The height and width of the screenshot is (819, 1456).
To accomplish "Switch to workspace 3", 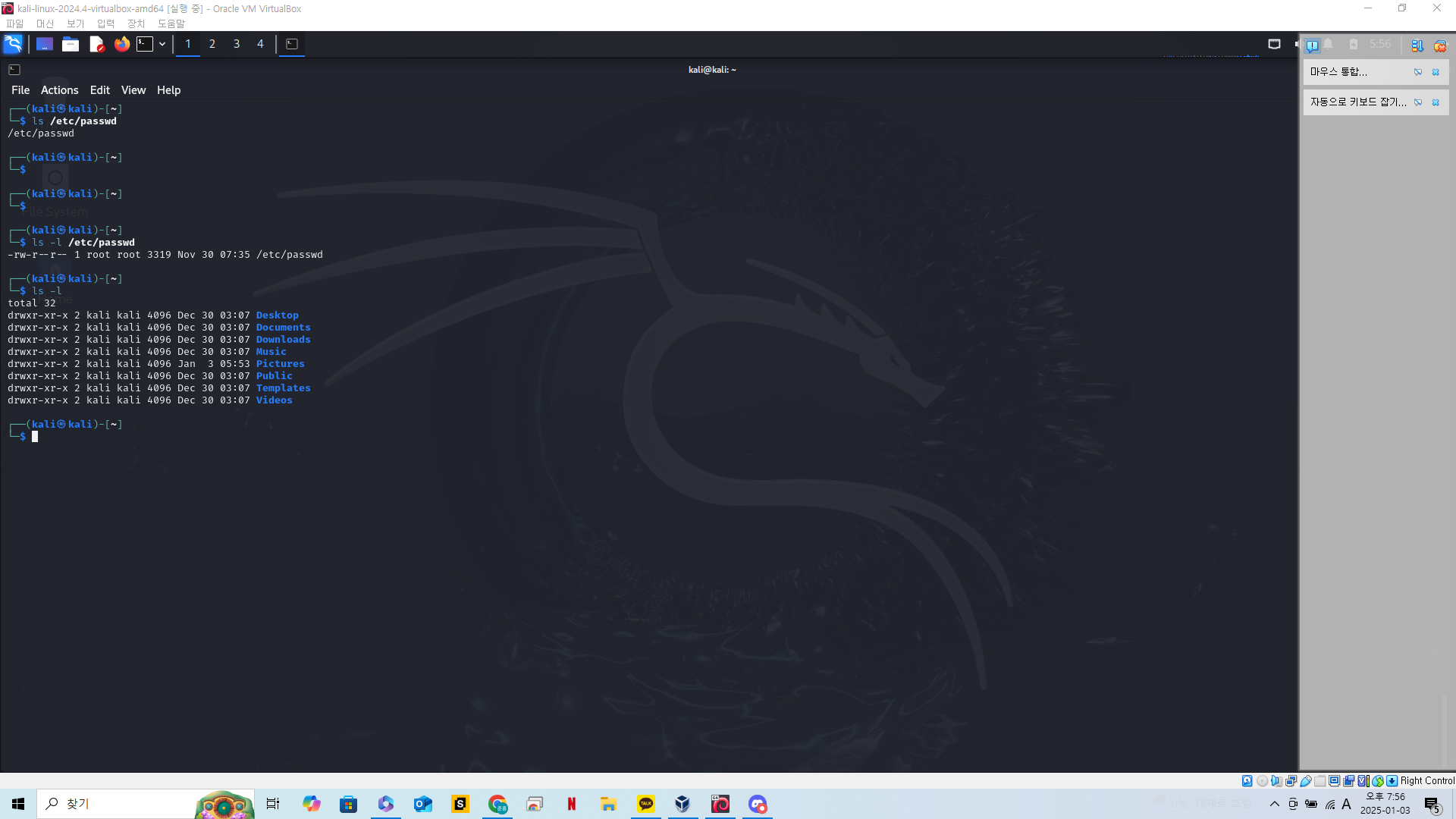I will pos(237,44).
